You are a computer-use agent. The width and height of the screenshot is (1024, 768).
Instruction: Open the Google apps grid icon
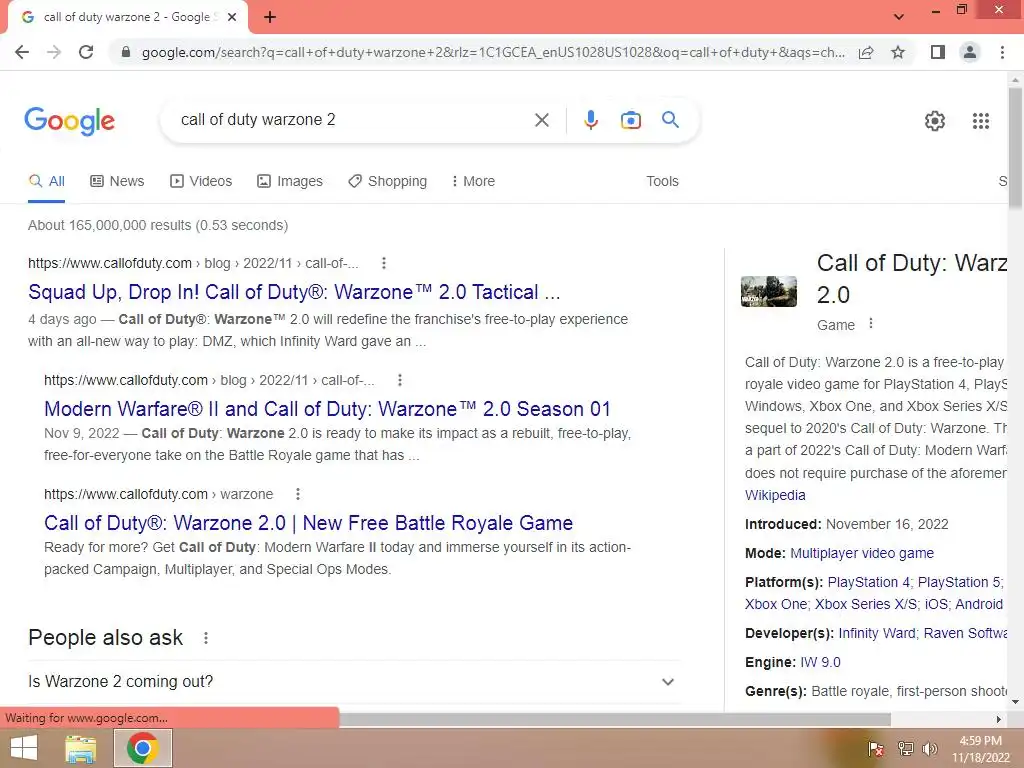click(x=980, y=121)
